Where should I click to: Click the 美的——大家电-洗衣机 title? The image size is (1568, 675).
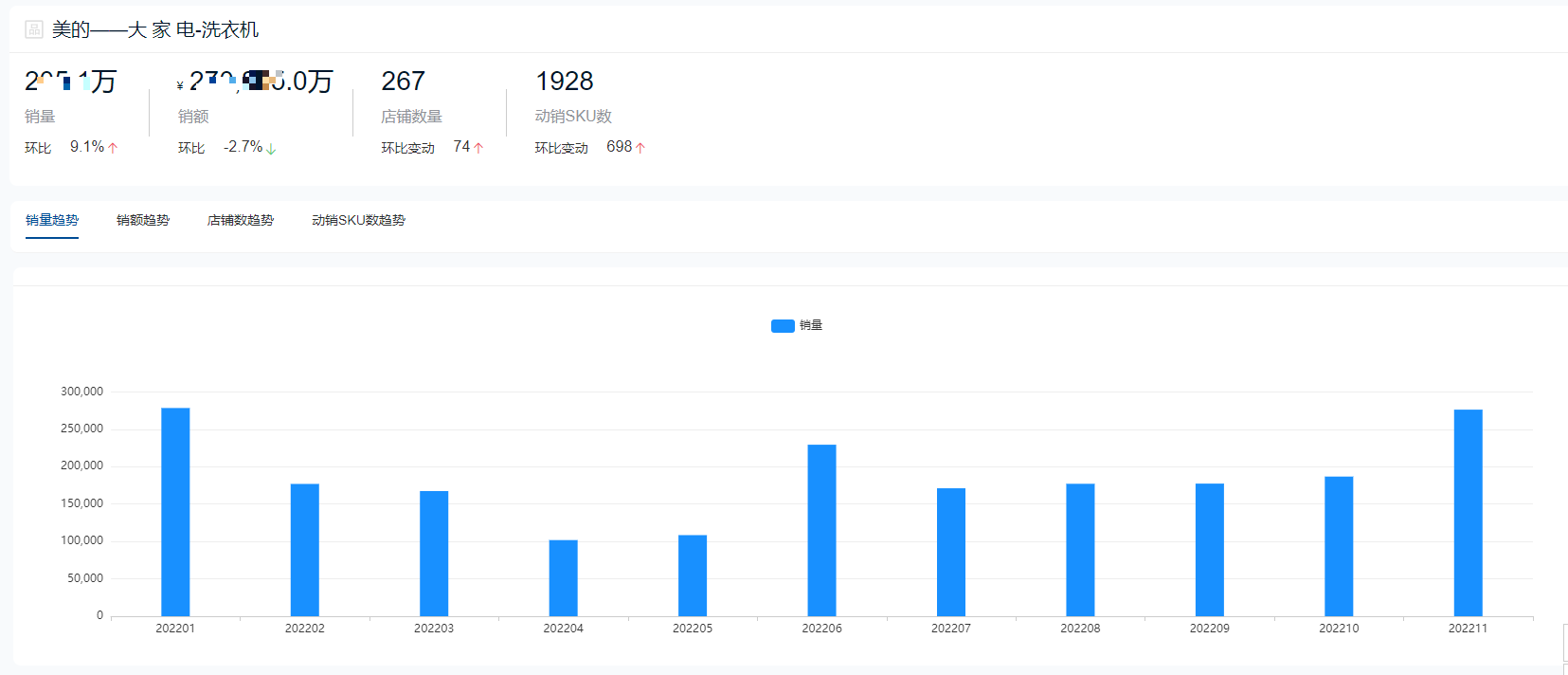(x=155, y=29)
